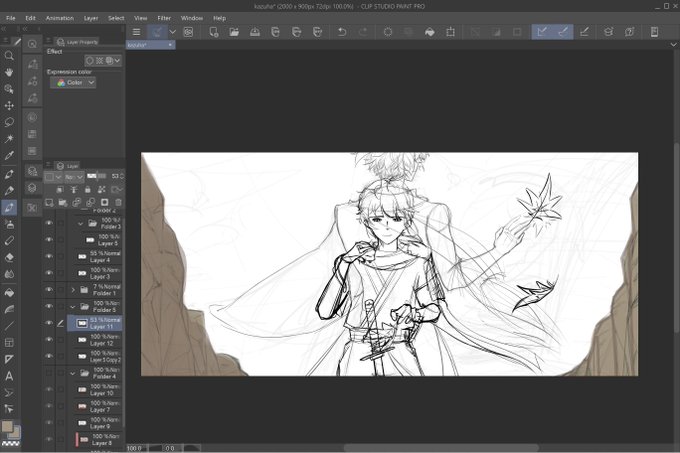Open dropdown arrow beside the Clear command icon

172,32
